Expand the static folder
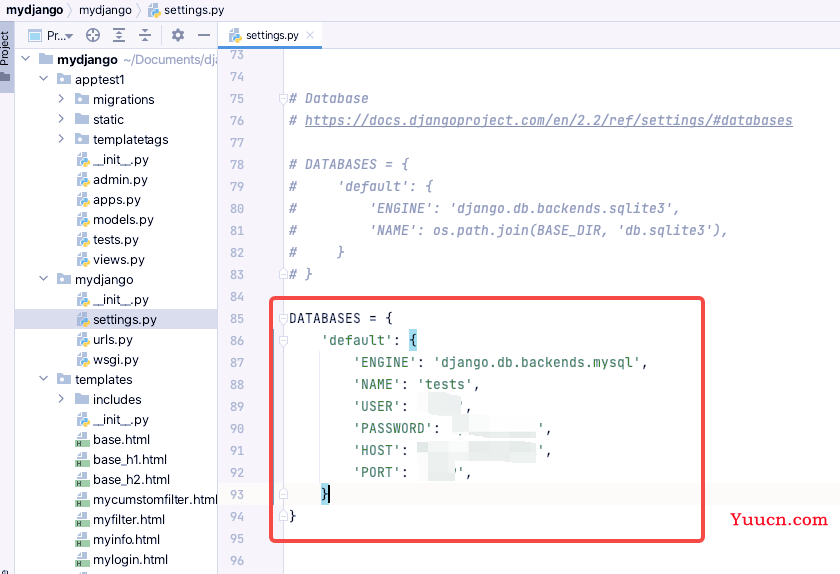The height and width of the screenshot is (574, 840). click(61, 119)
